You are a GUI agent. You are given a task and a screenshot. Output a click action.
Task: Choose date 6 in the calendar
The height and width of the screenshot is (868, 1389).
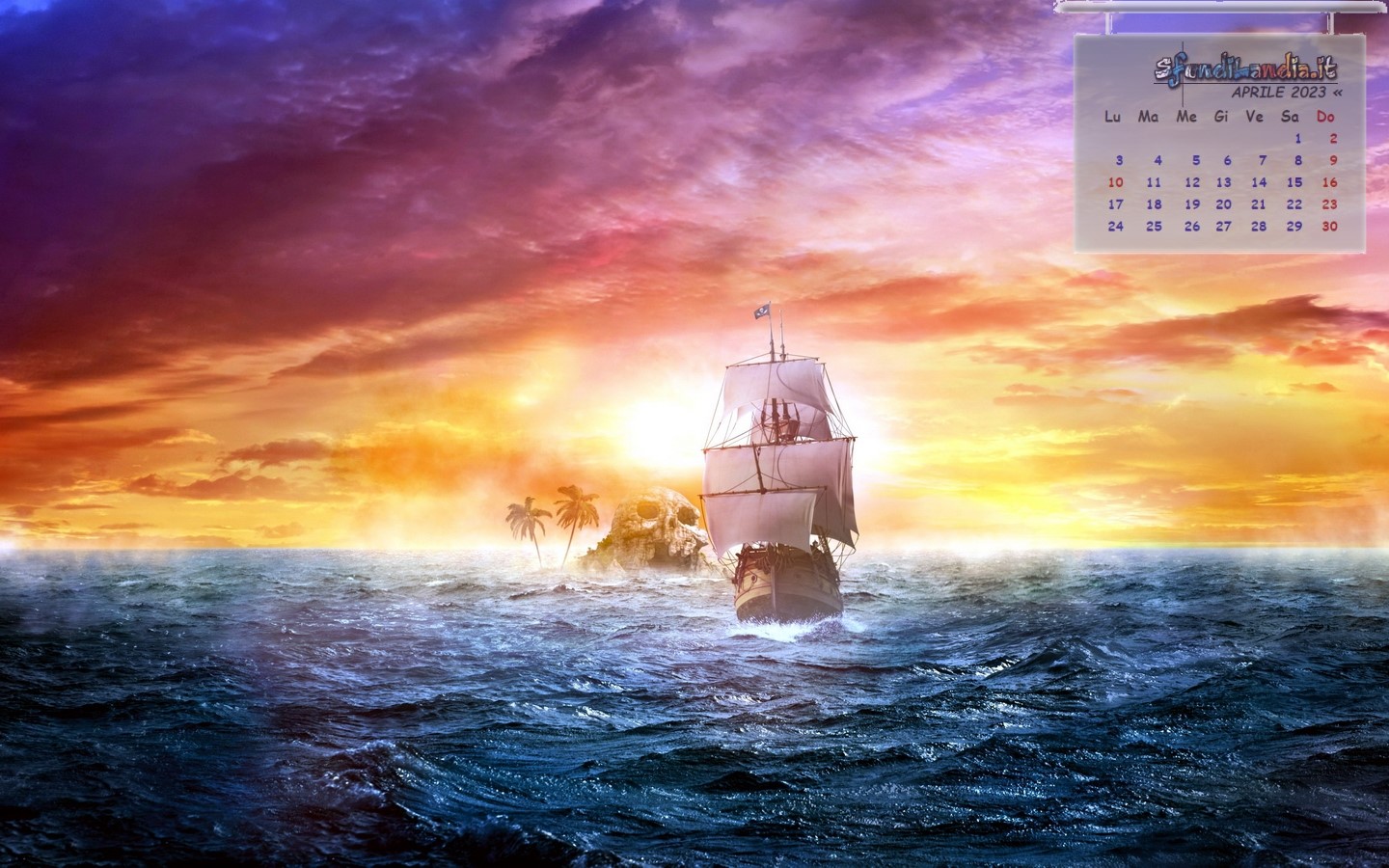pos(1227,160)
